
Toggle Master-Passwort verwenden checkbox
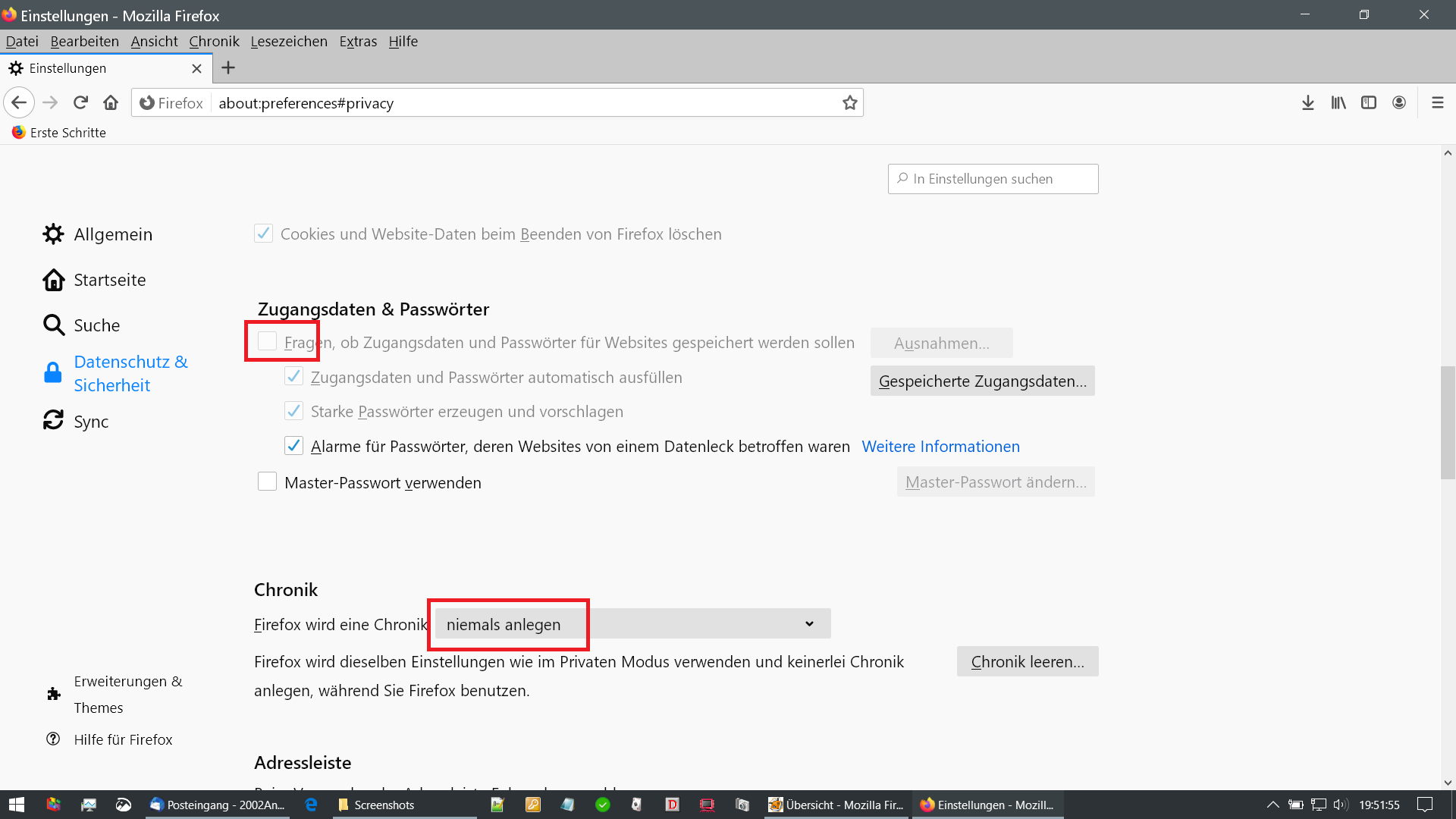point(267,482)
